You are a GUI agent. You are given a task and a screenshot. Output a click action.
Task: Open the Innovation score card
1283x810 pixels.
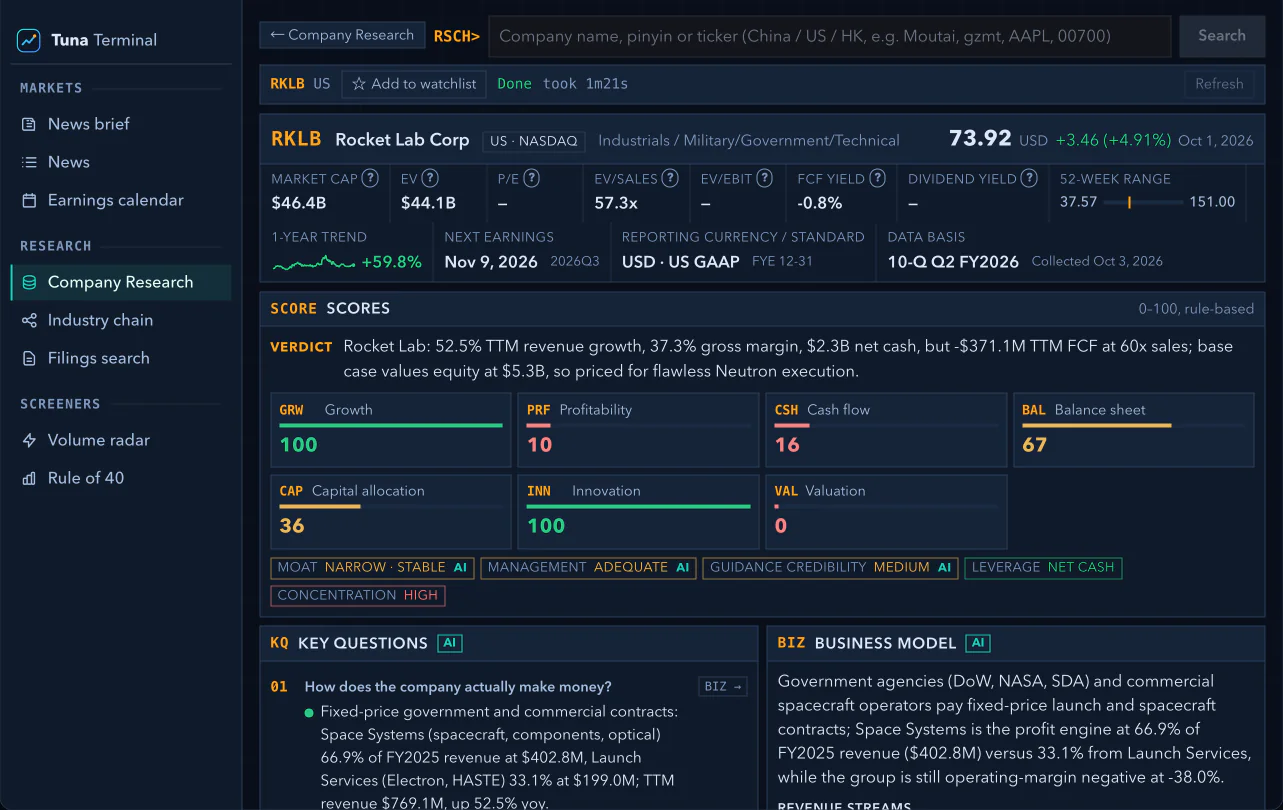click(638, 512)
